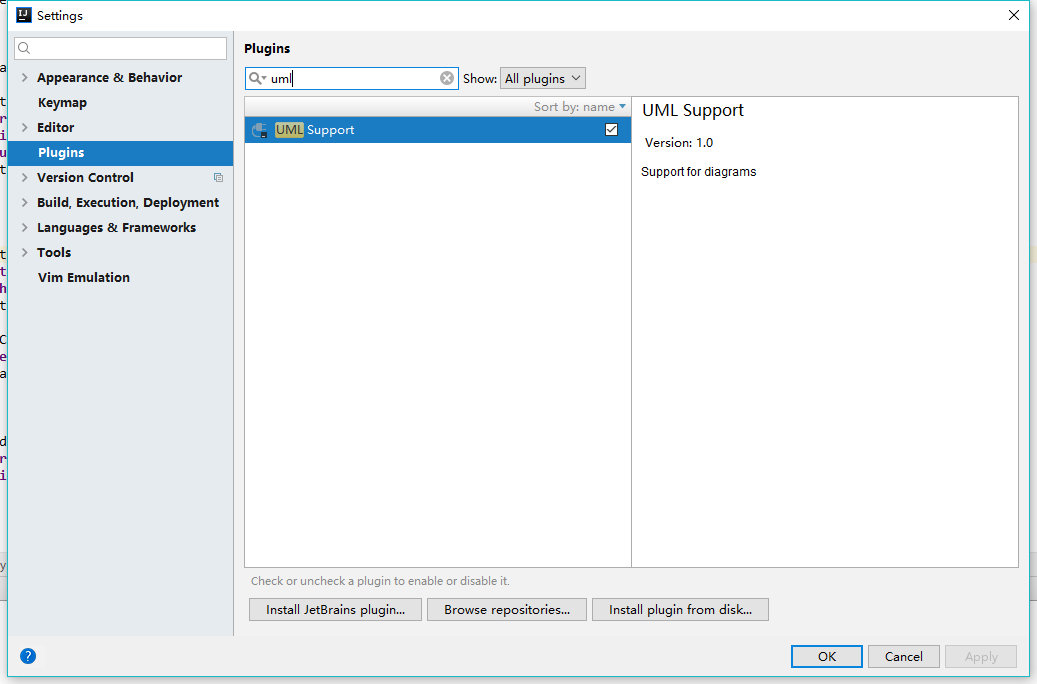Open Vim Emulation settings
The width and height of the screenshot is (1037, 684).
coord(84,277)
